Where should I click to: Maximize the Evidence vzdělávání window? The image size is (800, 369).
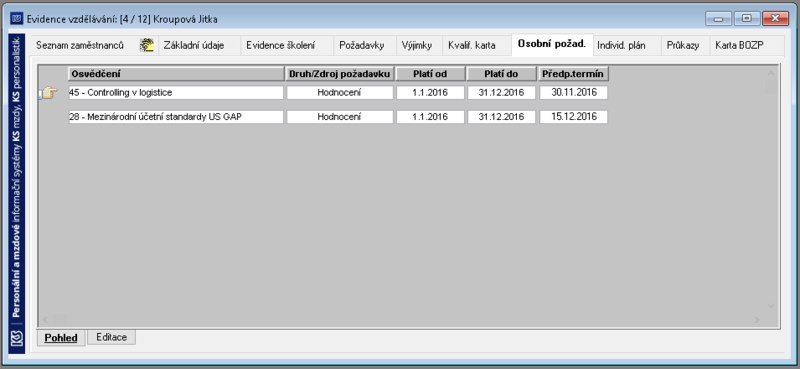pyautogui.click(x=747, y=18)
